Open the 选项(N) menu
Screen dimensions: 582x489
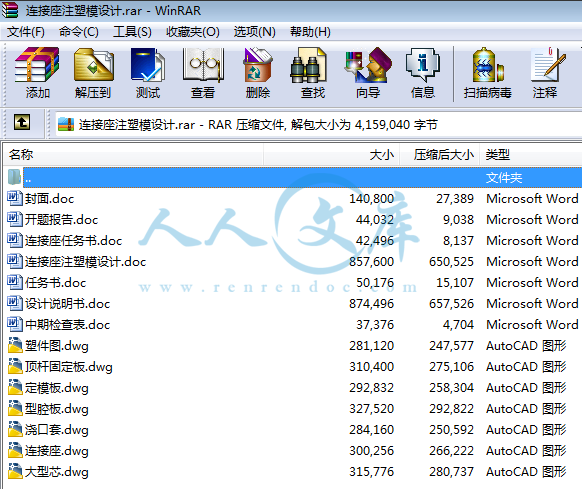(x=255, y=32)
